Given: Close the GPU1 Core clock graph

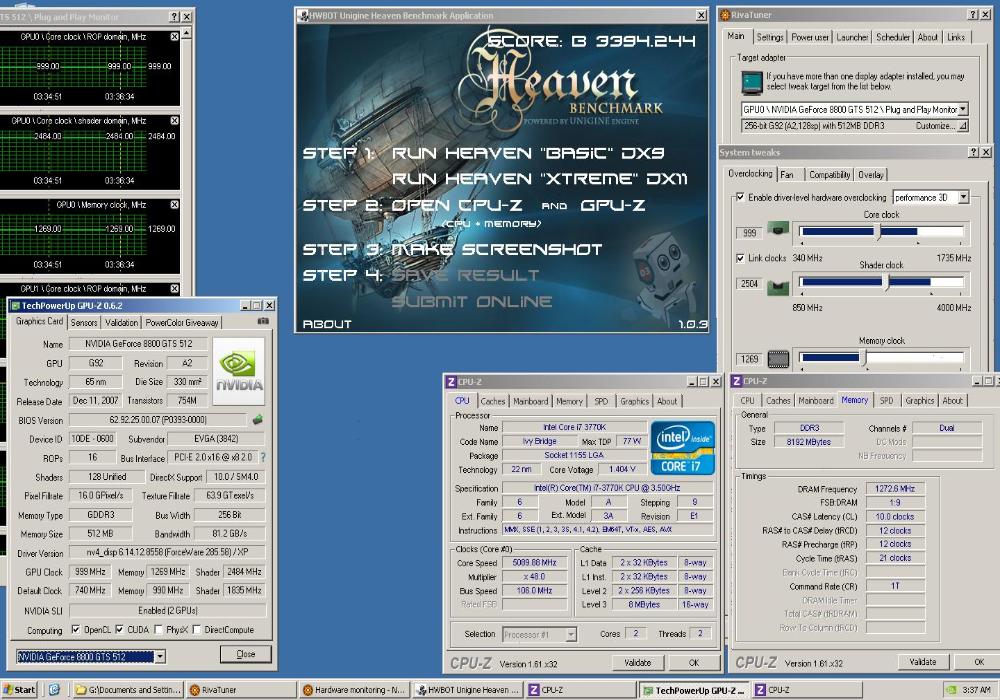Looking at the screenshot, I should pos(174,289).
